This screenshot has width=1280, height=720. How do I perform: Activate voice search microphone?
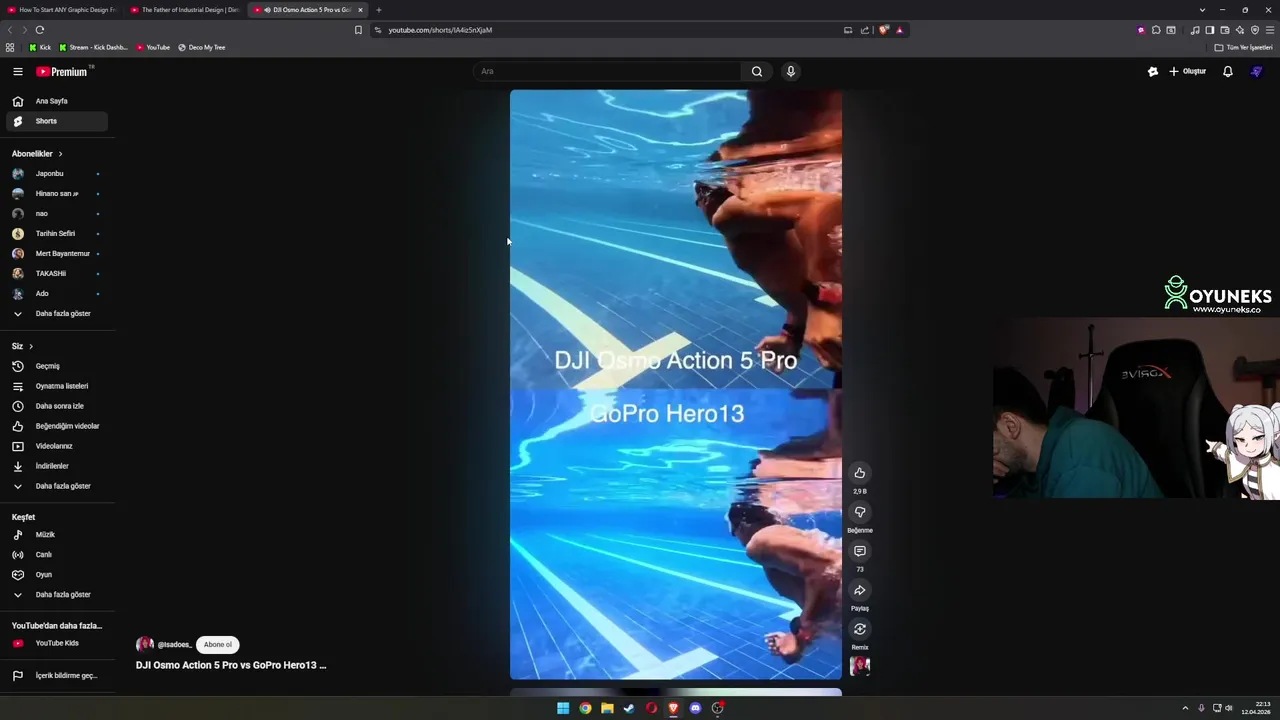pyautogui.click(x=790, y=71)
